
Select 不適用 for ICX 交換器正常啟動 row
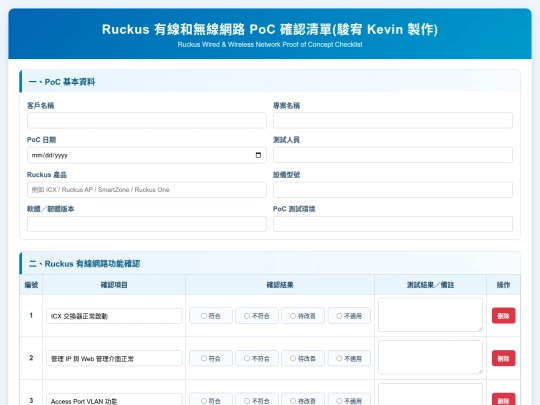349,315
